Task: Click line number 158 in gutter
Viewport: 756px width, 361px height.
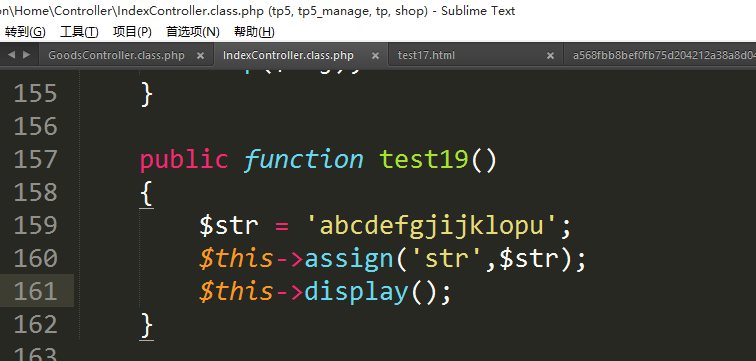Action: click(x=36, y=192)
